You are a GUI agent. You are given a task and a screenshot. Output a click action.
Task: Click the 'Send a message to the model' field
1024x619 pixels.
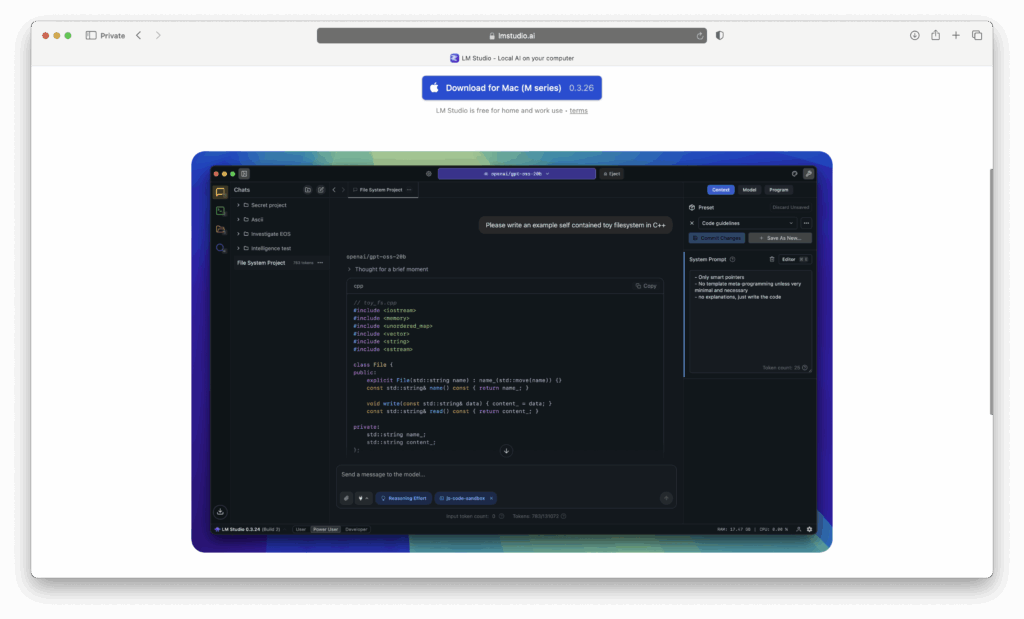(506, 475)
